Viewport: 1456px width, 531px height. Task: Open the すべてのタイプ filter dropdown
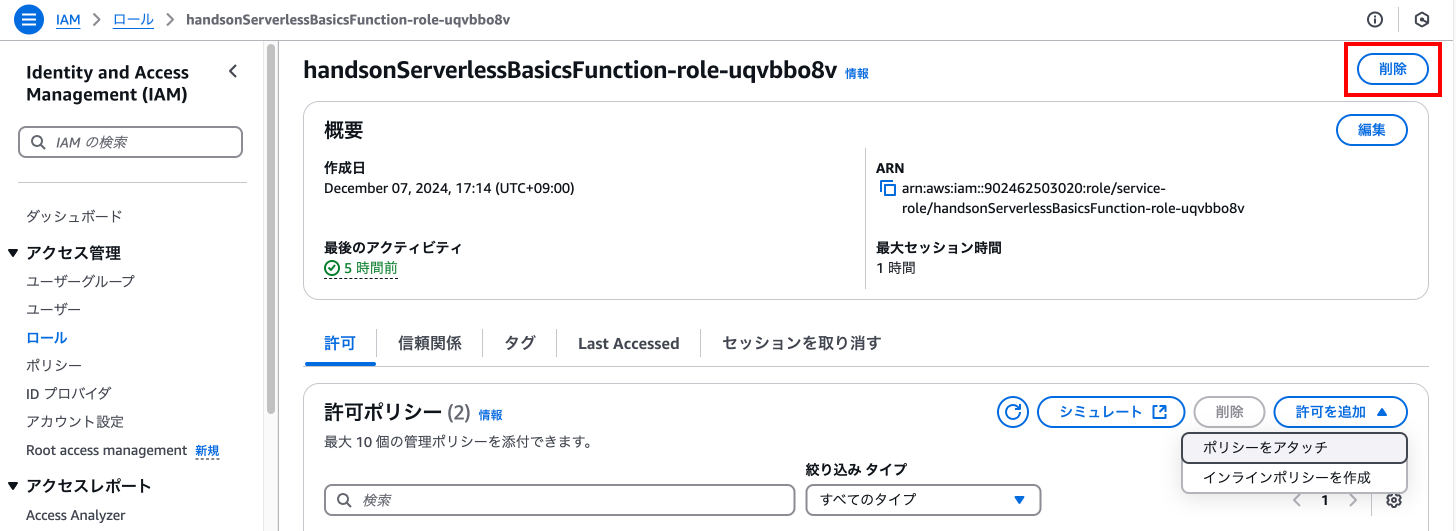(923, 499)
